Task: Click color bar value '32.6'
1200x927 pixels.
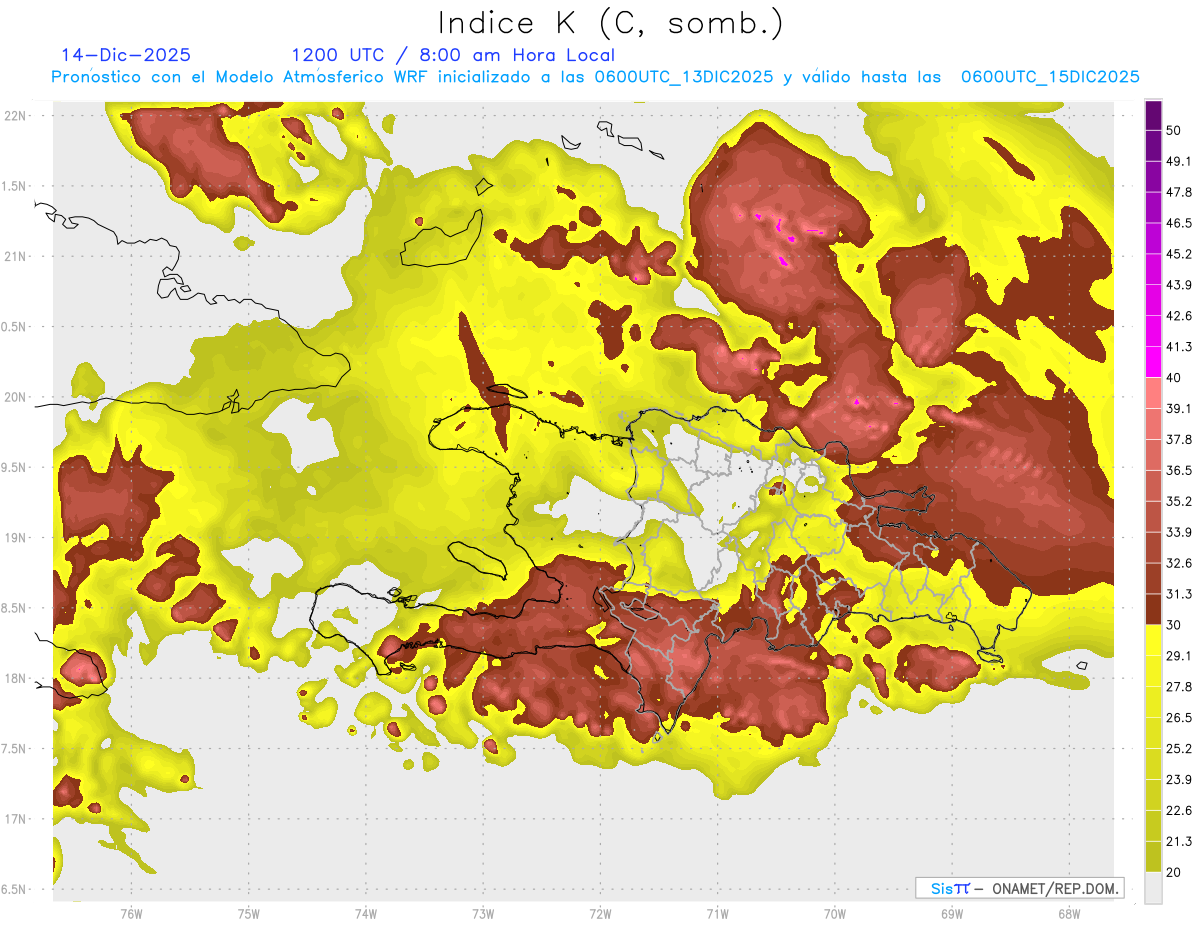Action: pyautogui.click(x=1179, y=563)
